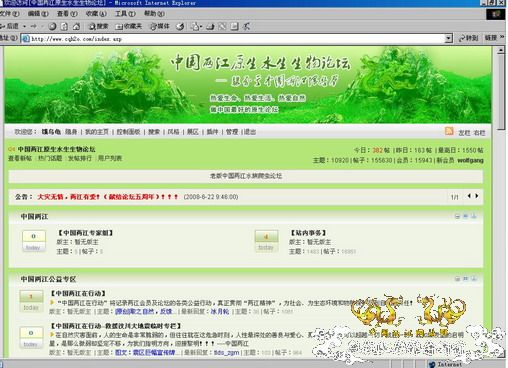Stop loading with the Stop icon
This screenshot has width=508, height=368.
pyautogui.click(x=52, y=26)
